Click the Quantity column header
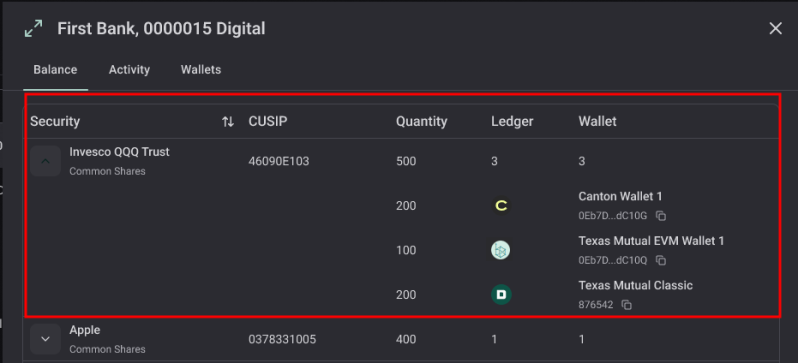This screenshot has height=363, width=798. coord(421,122)
